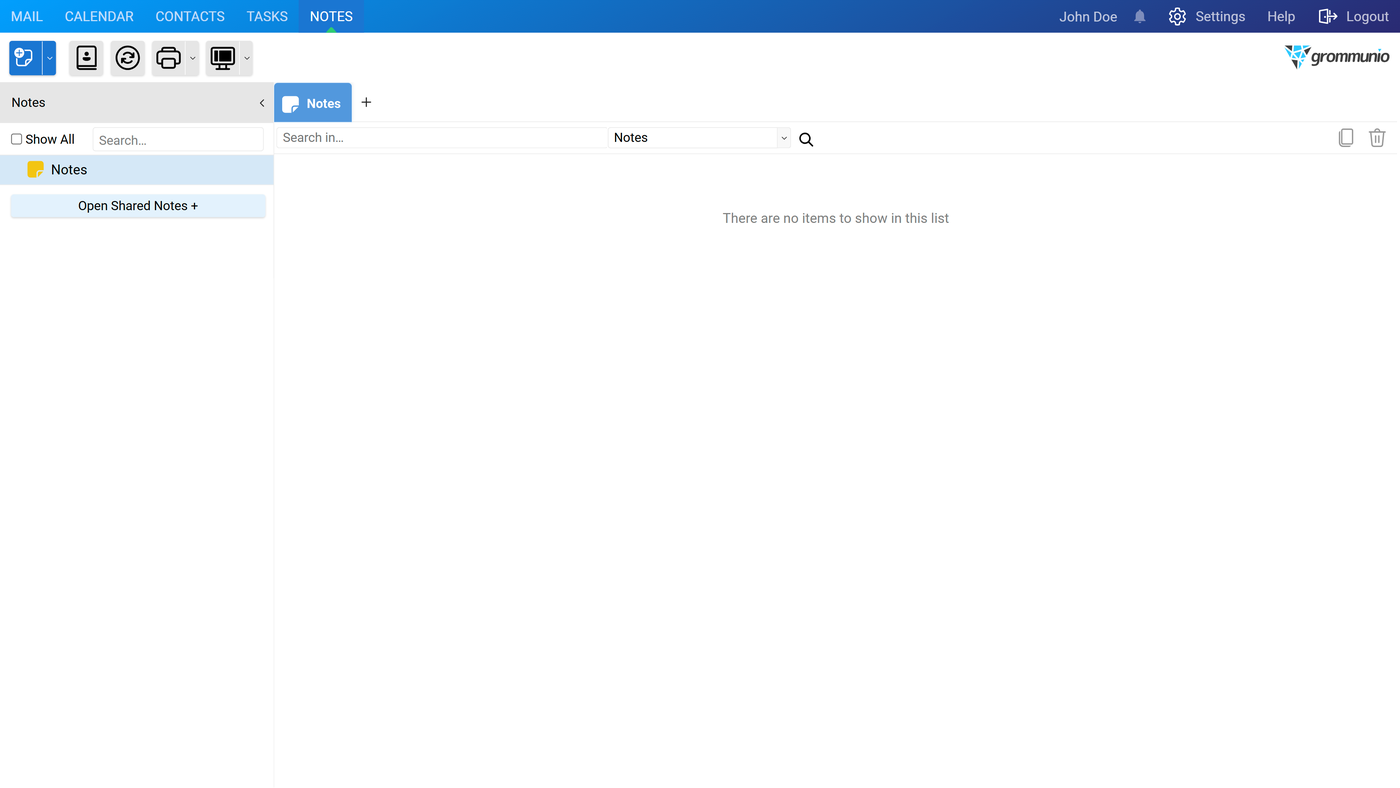Switch to the Notes content tab

(x=313, y=103)
